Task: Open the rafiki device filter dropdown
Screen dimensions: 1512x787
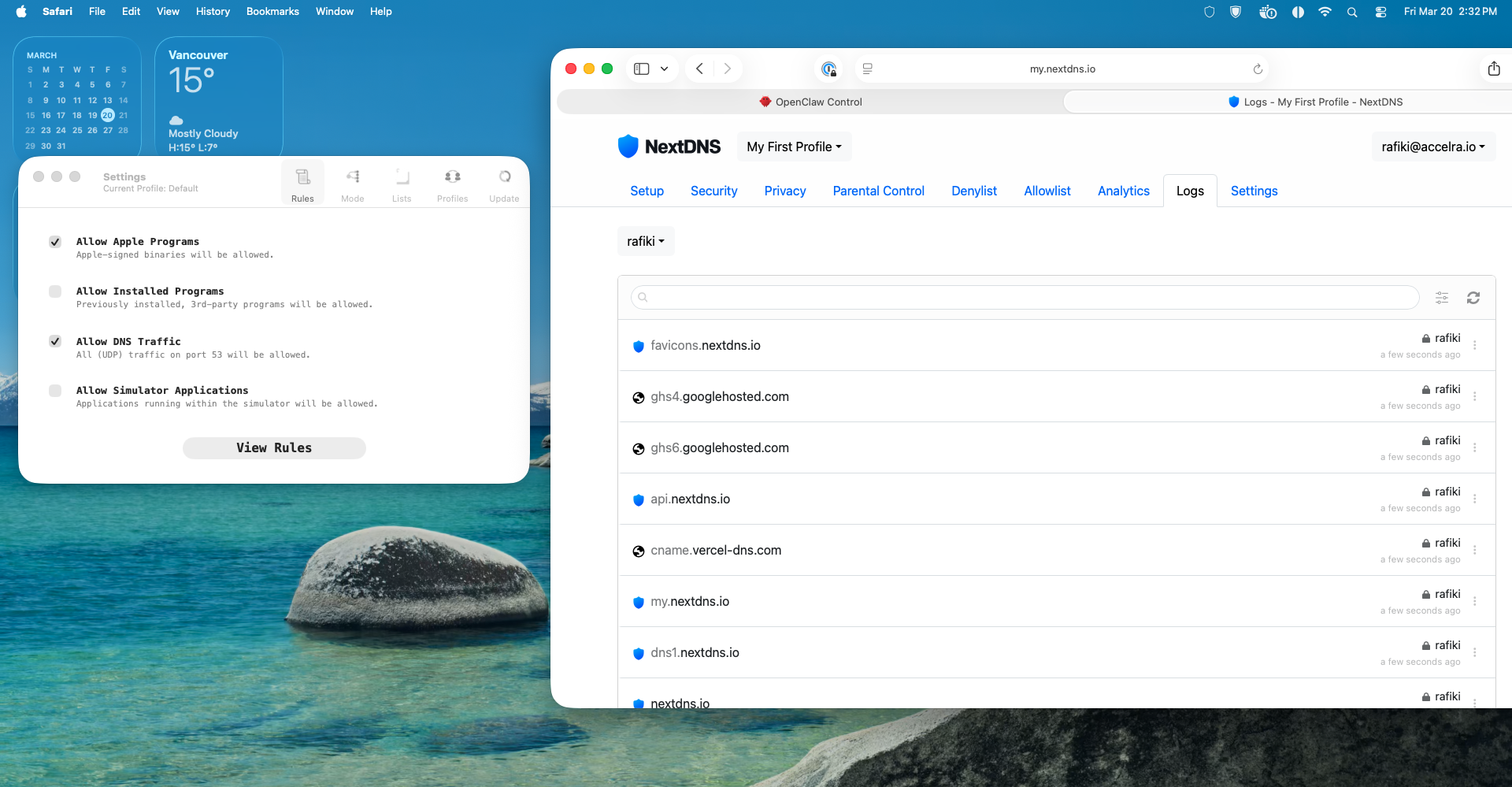Action: [x=646, y=241]
